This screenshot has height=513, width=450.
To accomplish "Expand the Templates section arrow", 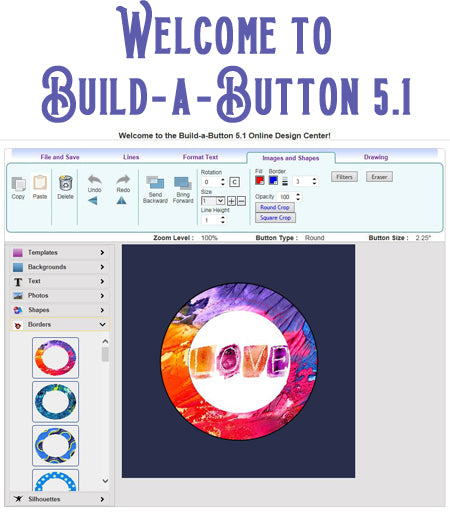I will click(x=102, y=253).
